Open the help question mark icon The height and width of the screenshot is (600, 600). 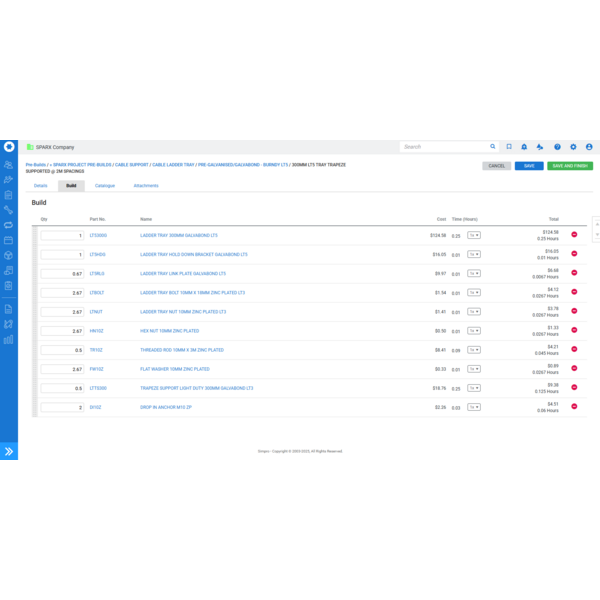[557, 147]
